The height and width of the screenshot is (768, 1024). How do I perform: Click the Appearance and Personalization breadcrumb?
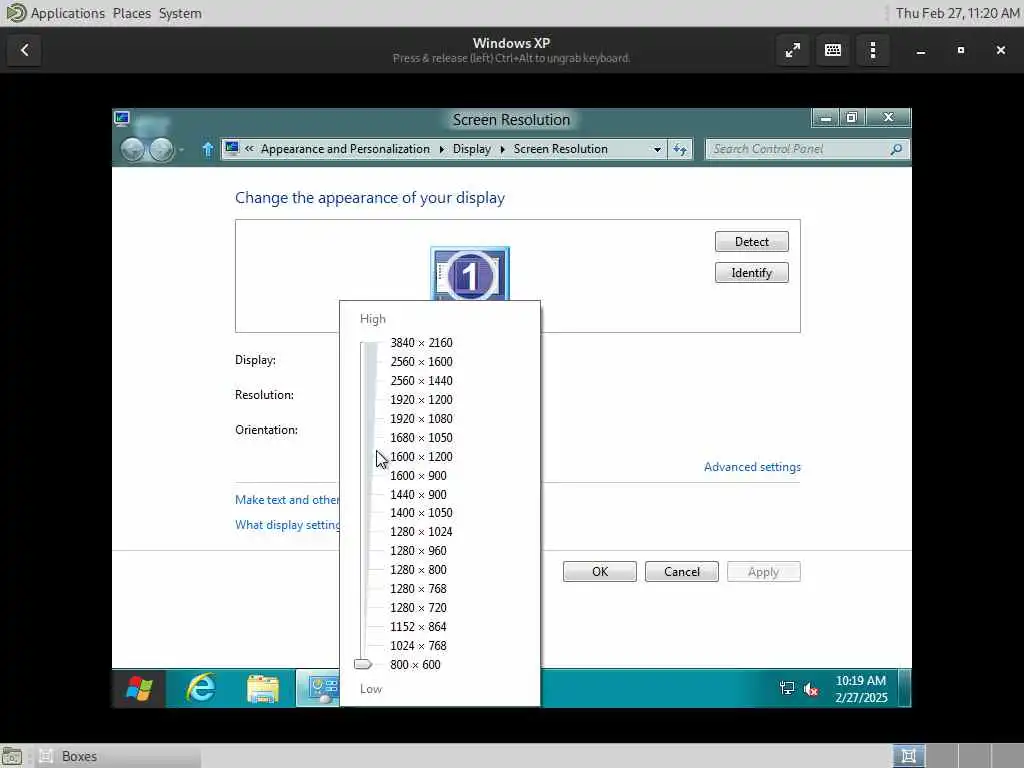(345, 149)
